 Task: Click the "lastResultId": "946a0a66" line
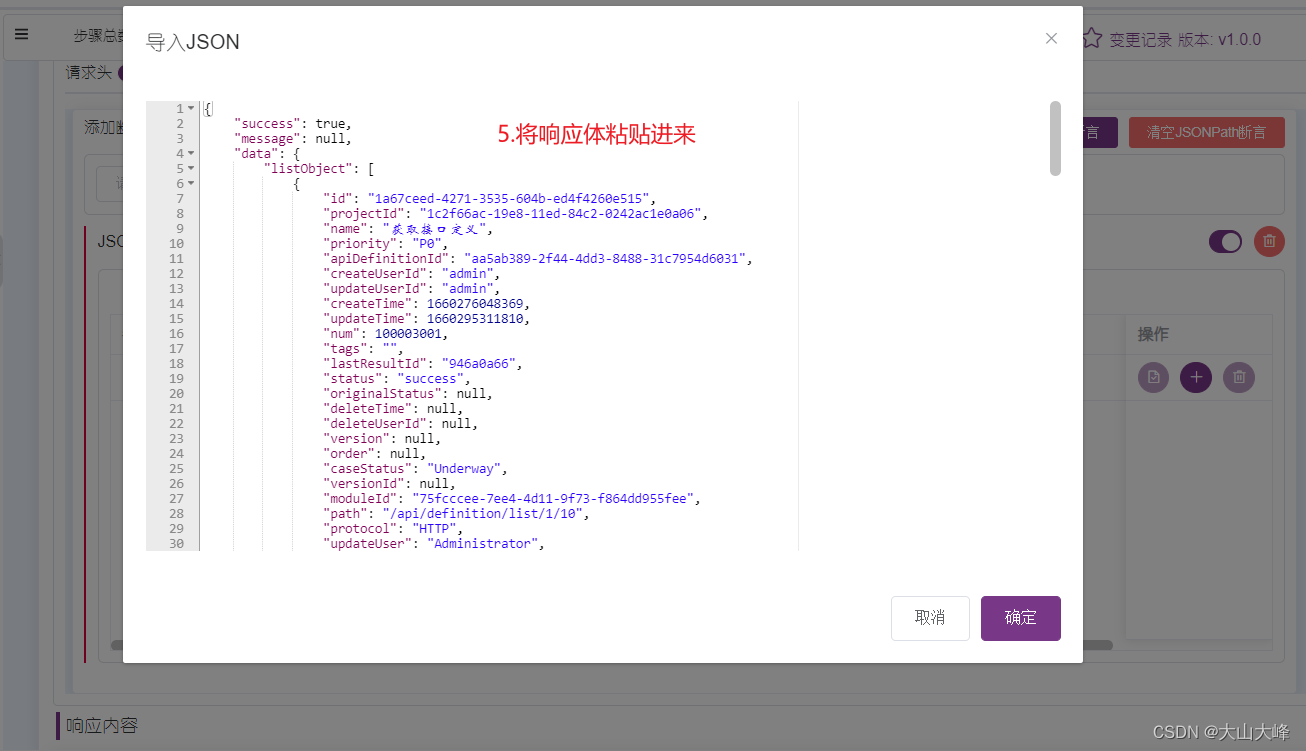click(423, 363)
